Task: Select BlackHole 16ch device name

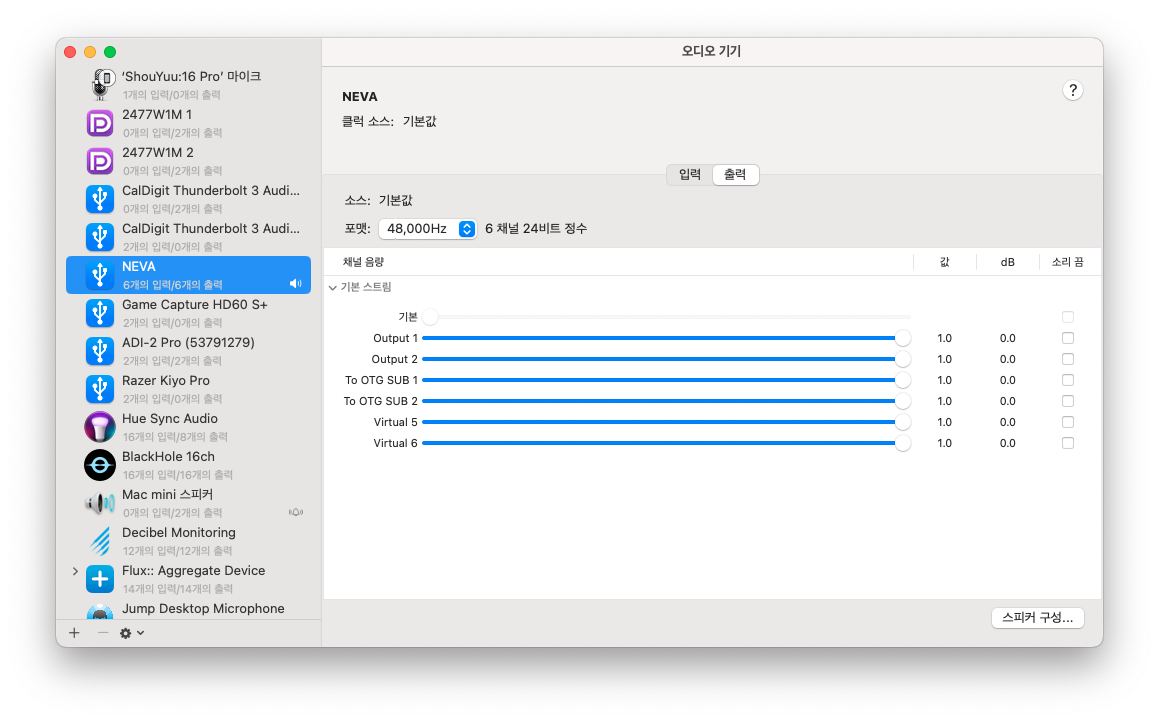Action: coord(169,456)
